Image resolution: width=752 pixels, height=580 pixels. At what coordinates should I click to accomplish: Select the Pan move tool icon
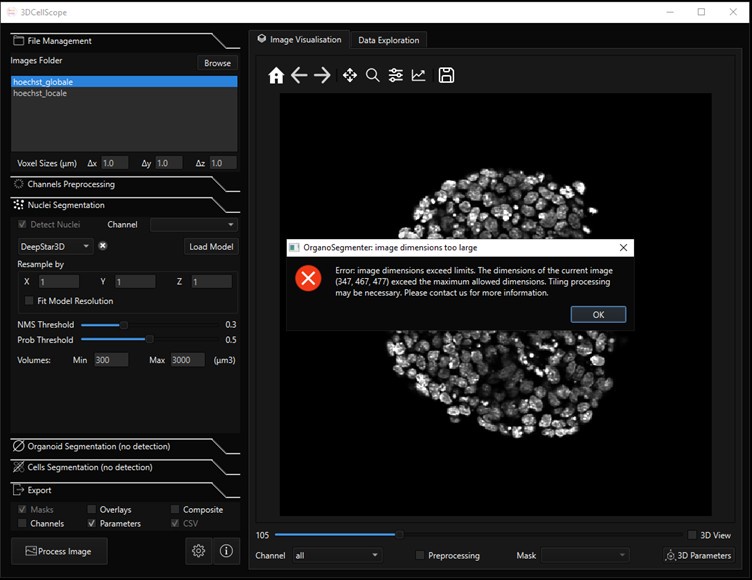[x=349, y=76]
